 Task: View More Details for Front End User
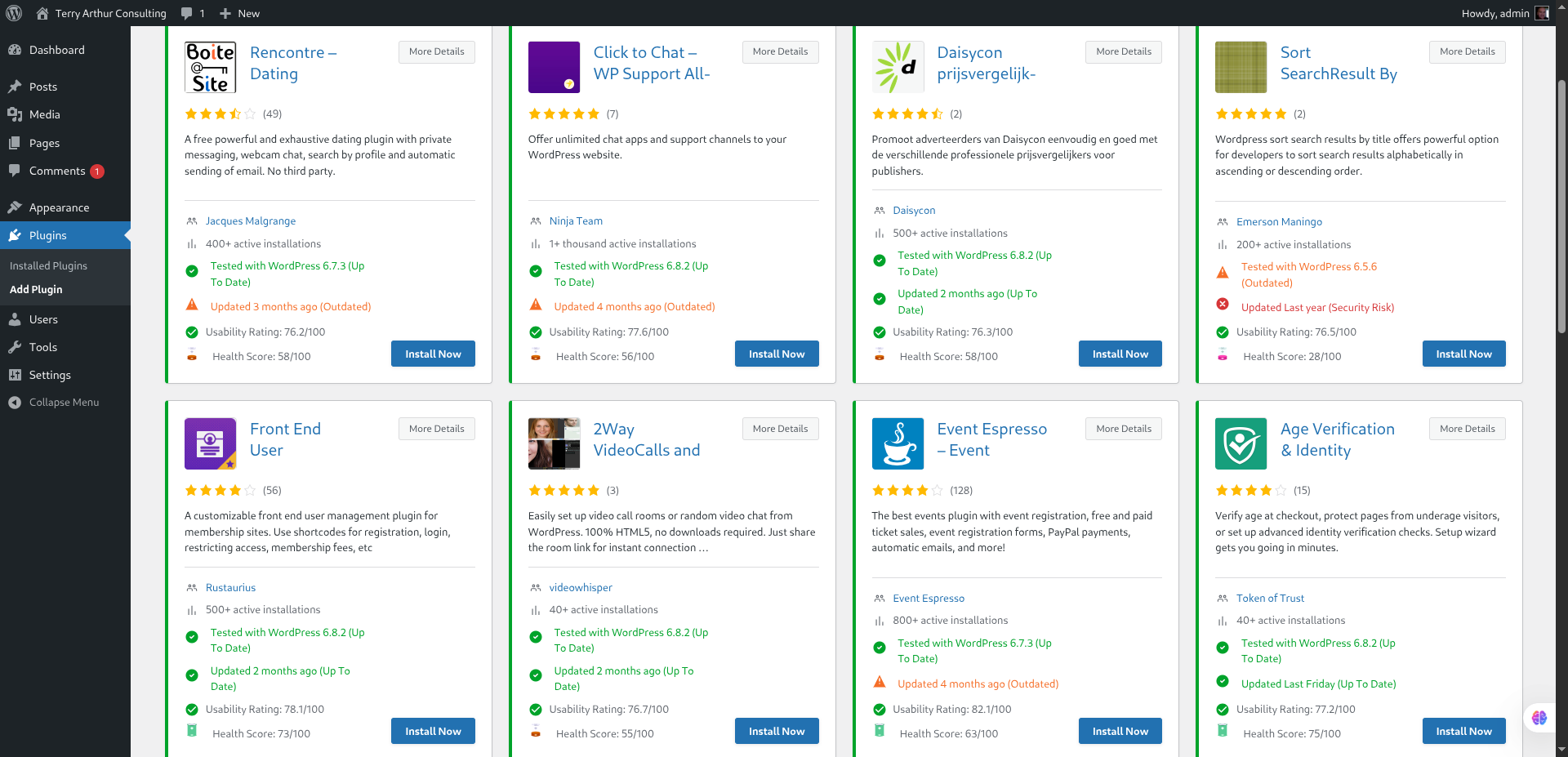click(437, 429)
